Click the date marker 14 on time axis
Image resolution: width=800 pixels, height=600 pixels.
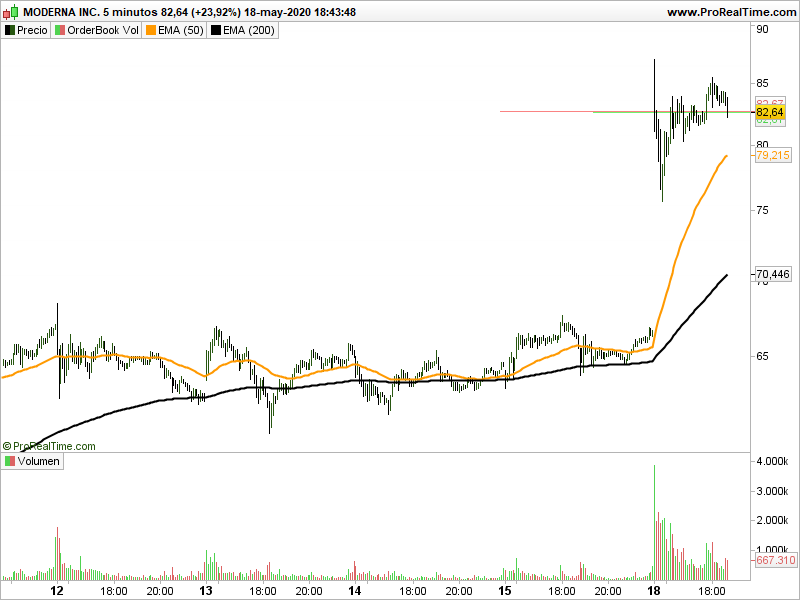(355, 591)
